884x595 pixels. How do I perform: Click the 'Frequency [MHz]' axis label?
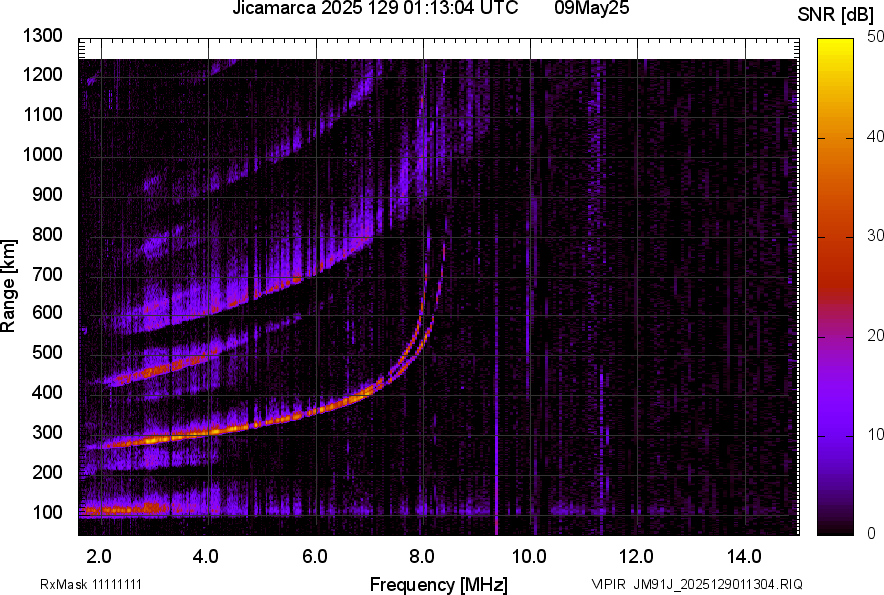[439, 584]
